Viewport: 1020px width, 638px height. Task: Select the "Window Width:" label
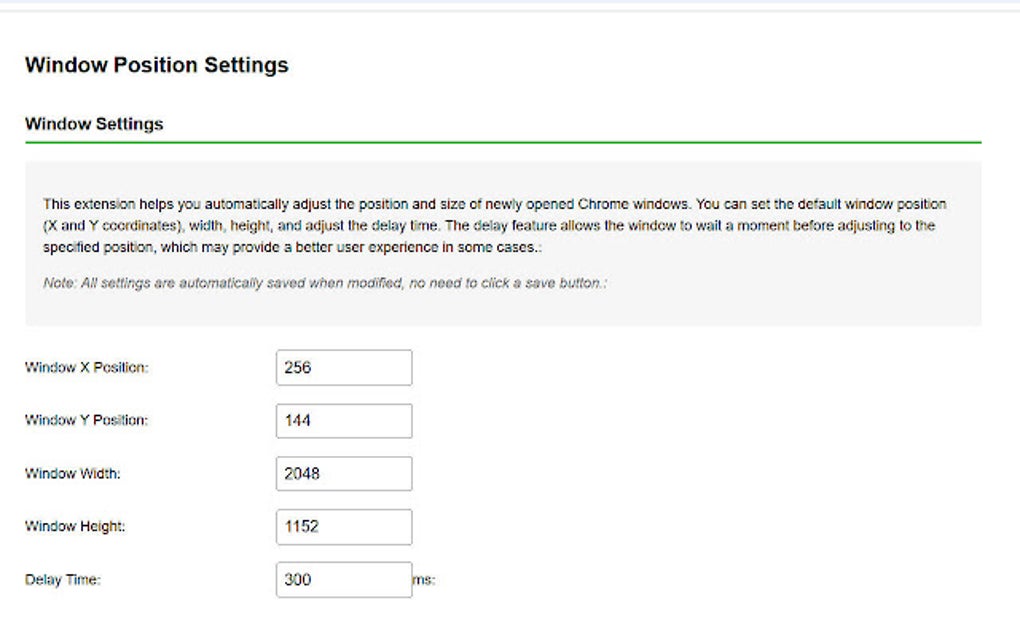(73, 473)
